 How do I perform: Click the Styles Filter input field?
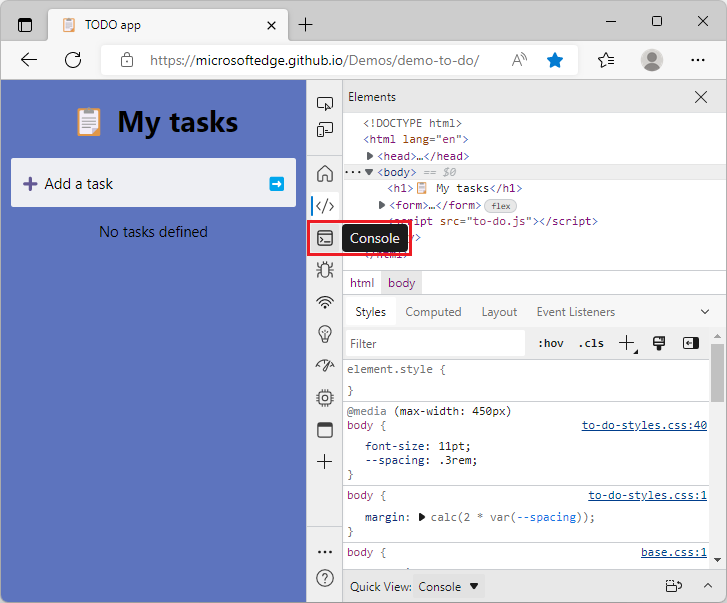coord(435,343)
